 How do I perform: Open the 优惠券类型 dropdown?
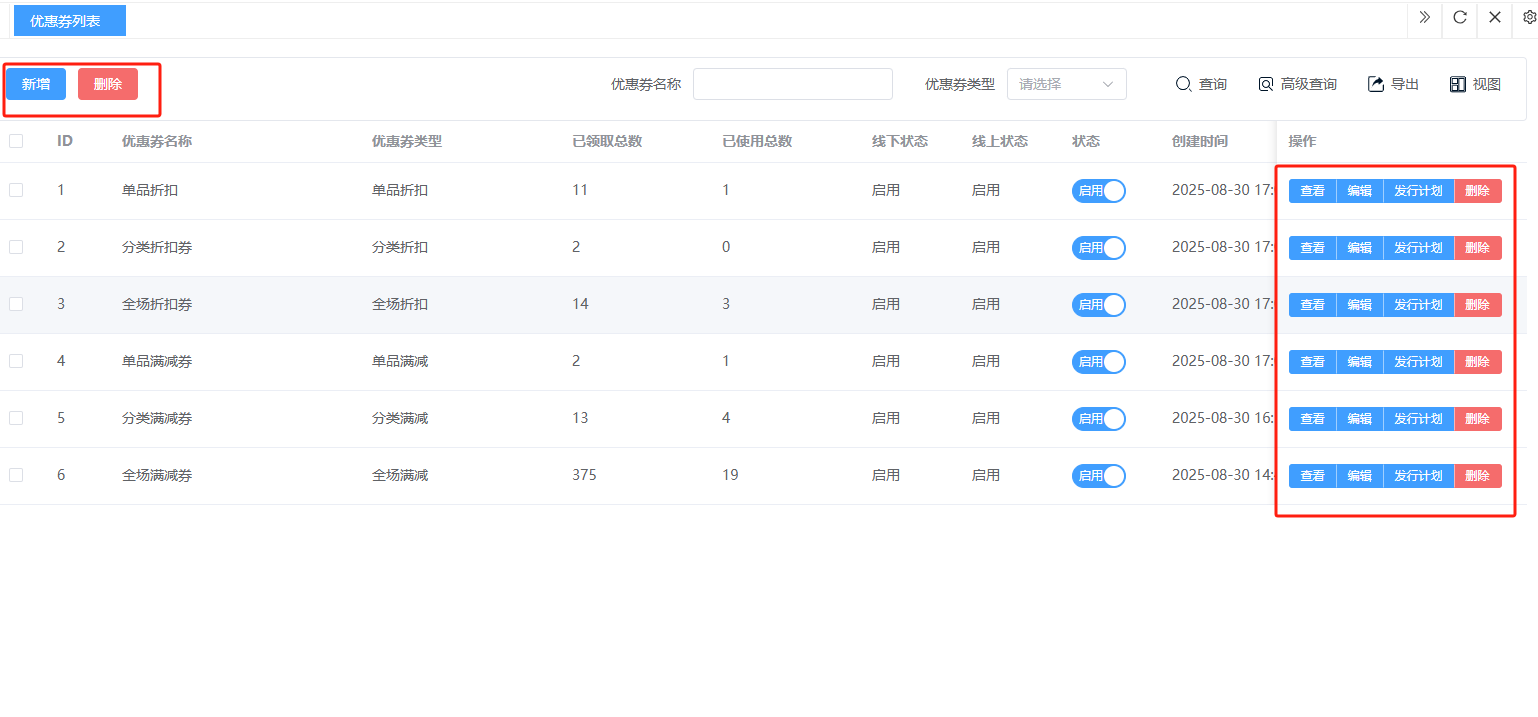click(x=1066, y=85)
